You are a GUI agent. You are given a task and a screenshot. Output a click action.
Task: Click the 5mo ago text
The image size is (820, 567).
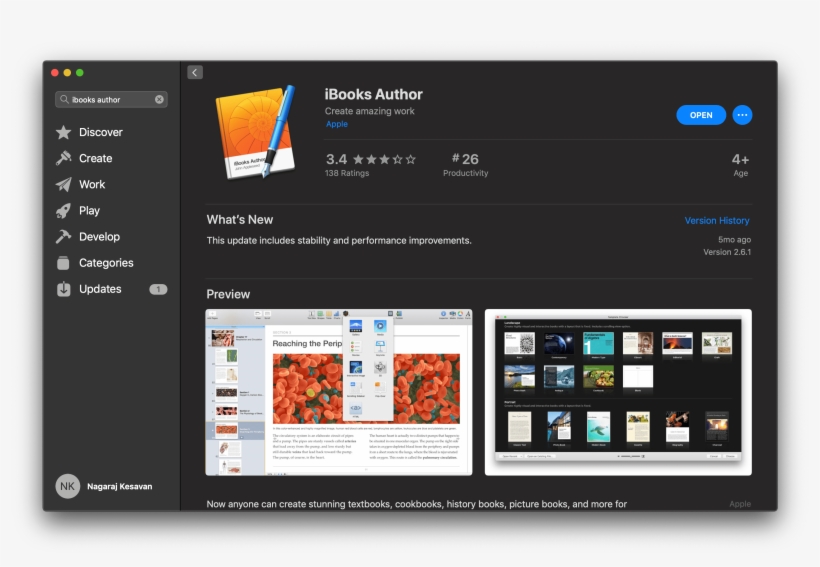pyautogui.click(x=734, y=240)
